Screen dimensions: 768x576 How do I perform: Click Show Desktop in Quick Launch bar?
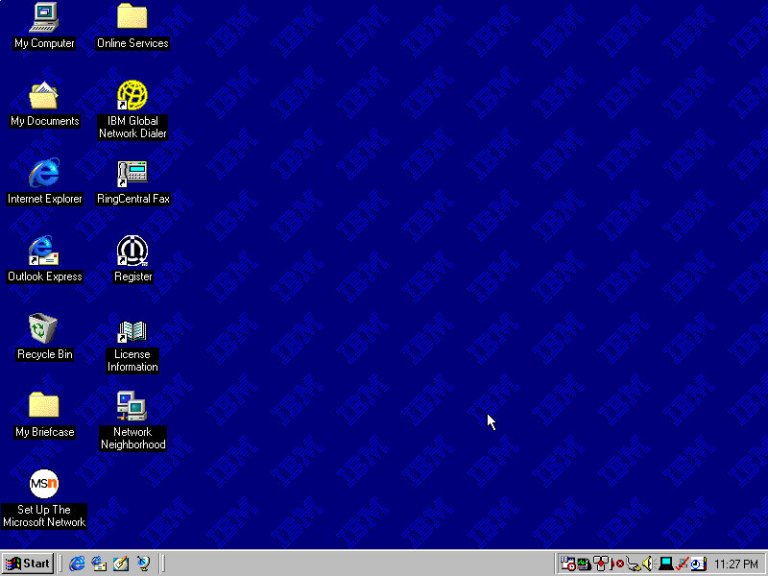pyautogui.click(x=121, y=564)
